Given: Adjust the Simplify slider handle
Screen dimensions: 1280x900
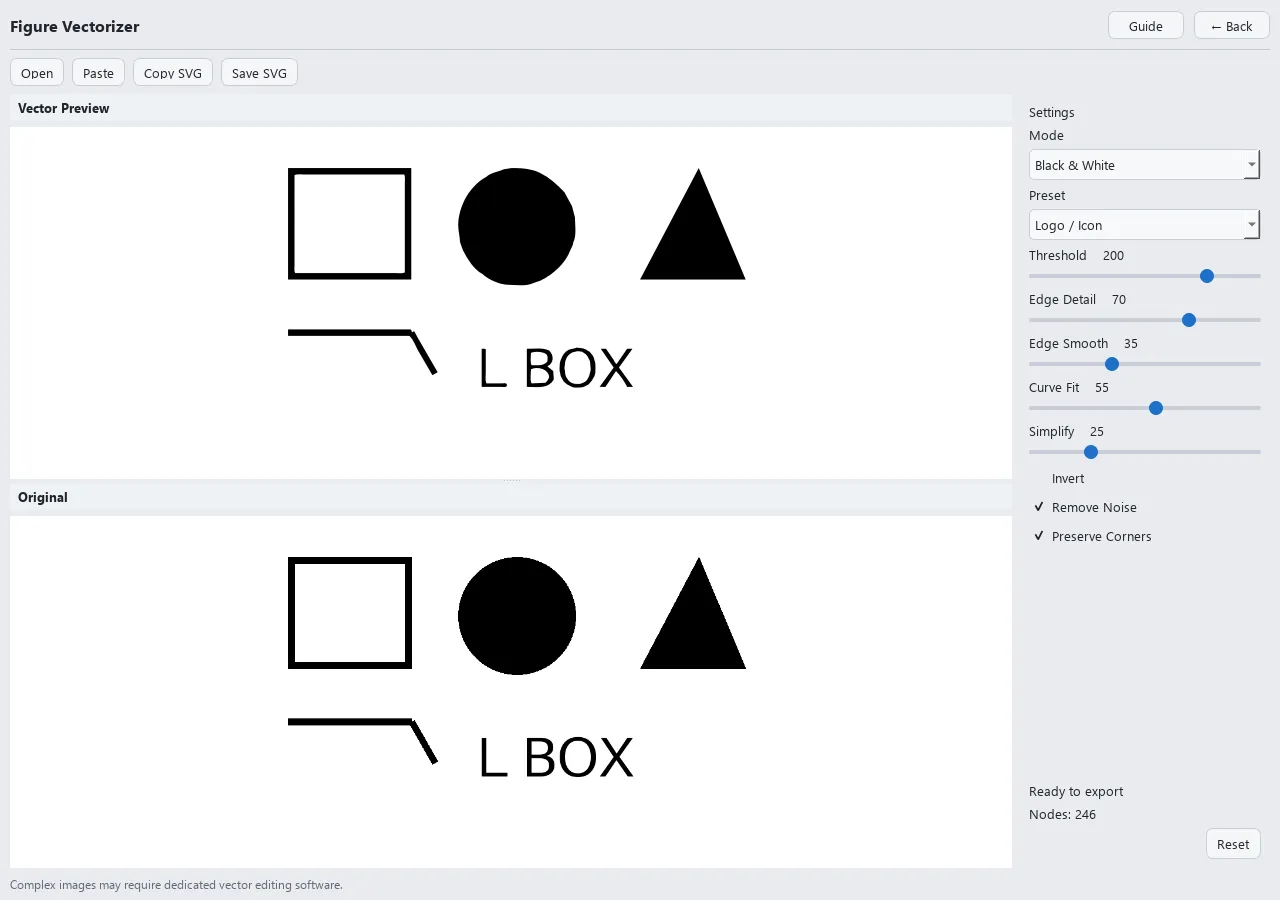Looking at the screenshot, I should (1091, 452).
